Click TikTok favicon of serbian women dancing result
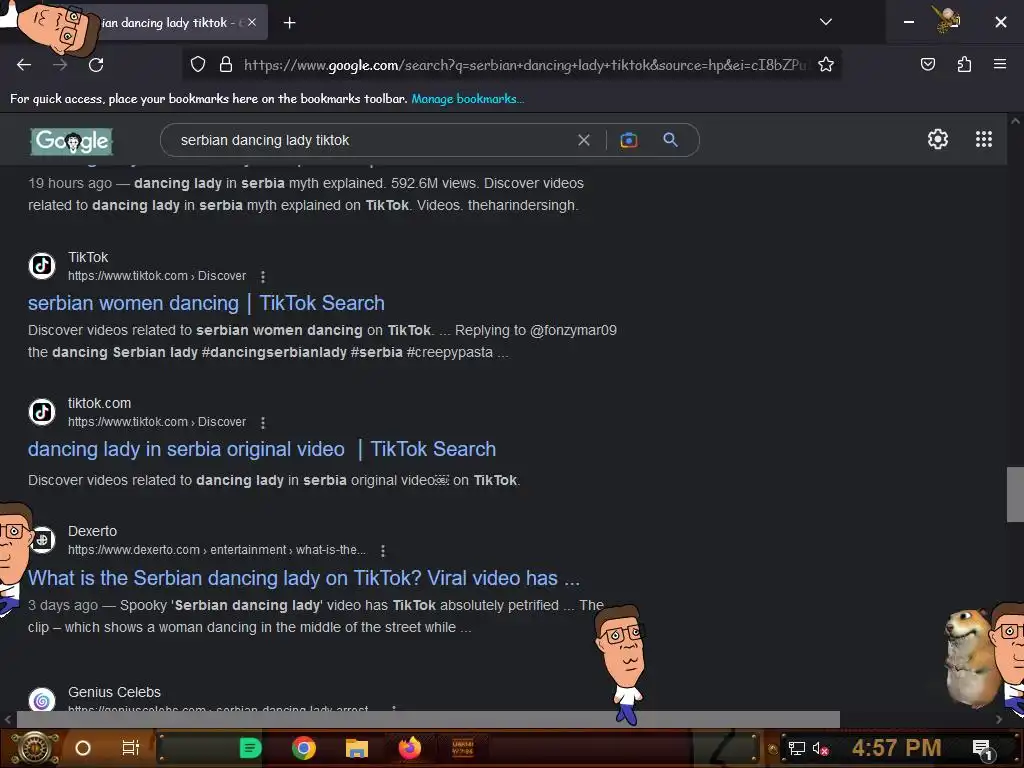Screen dimensions: 1024x768 42,266
